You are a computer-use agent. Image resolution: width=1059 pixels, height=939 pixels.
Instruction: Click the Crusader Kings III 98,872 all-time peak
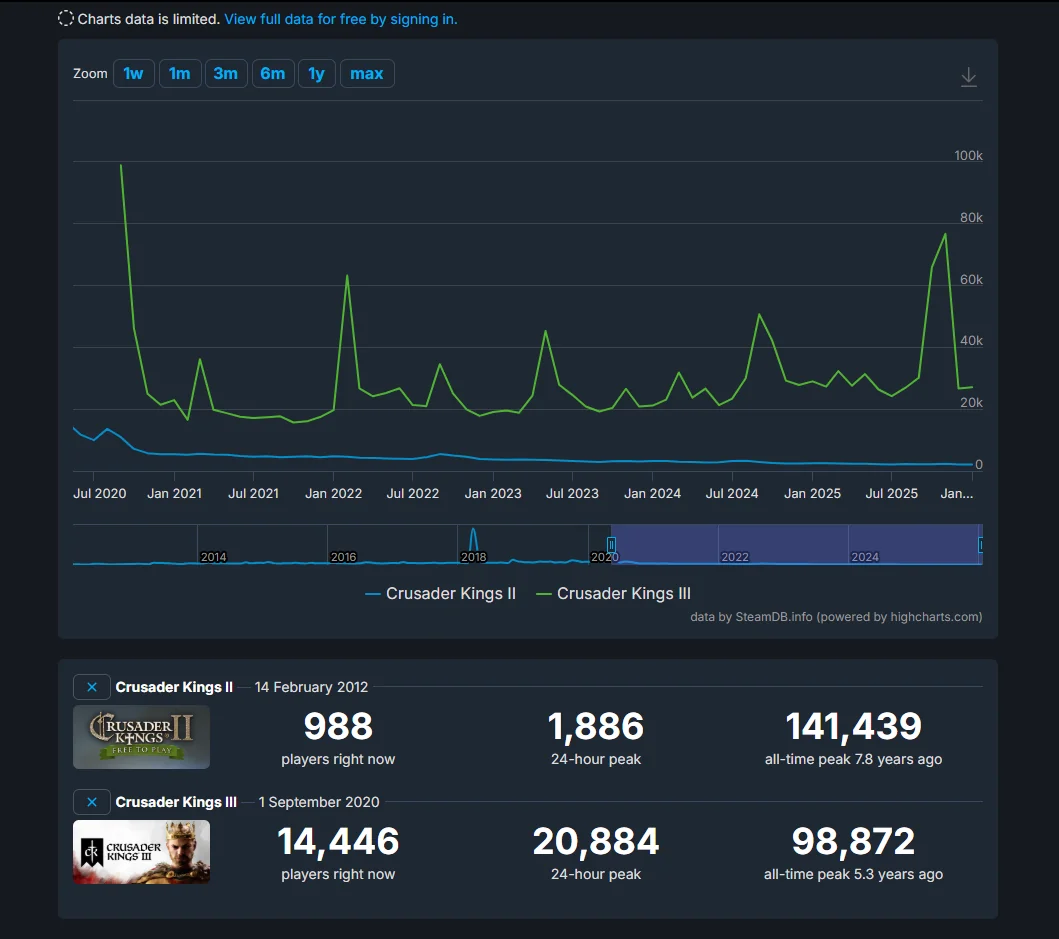coord(854,841)
